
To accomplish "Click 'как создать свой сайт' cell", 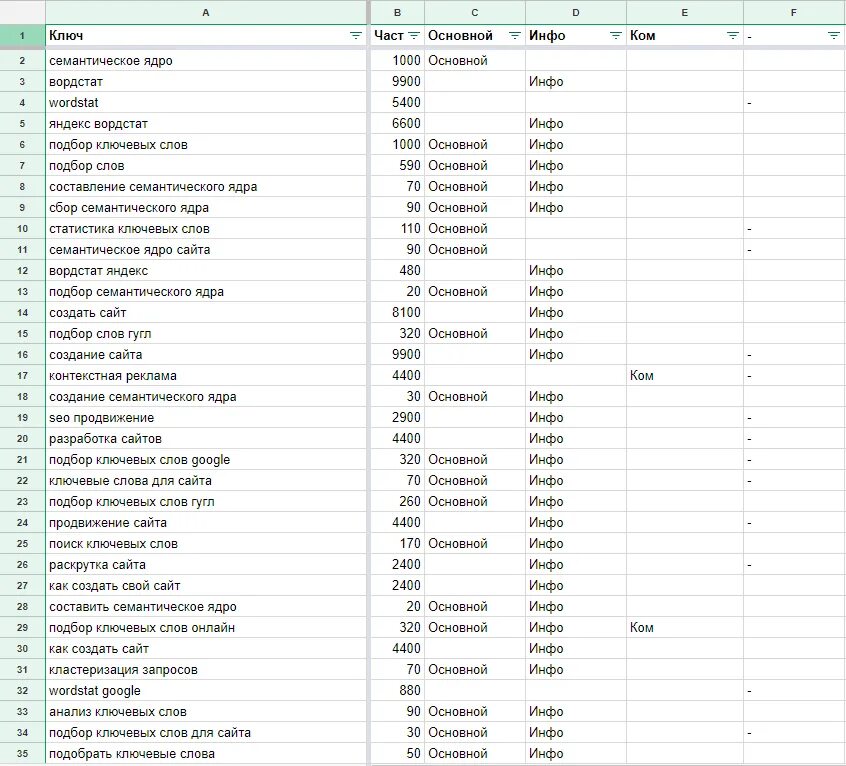I will coord(206,586).
